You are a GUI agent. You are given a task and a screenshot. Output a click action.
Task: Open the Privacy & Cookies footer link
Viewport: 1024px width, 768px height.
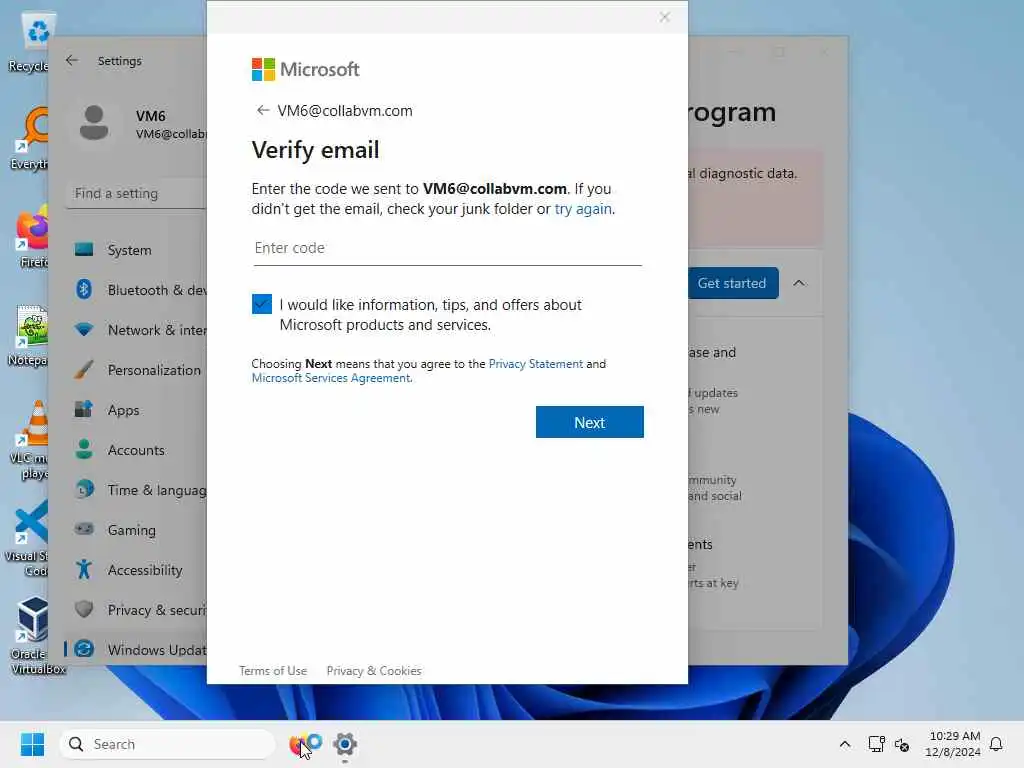coord(374,671)
